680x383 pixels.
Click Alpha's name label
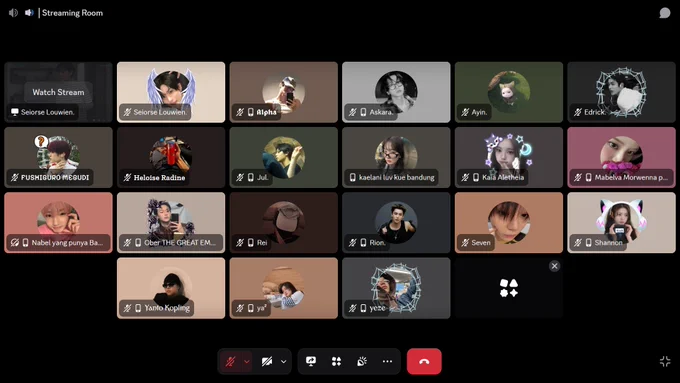pyautogui.click(x=266, y=112)
